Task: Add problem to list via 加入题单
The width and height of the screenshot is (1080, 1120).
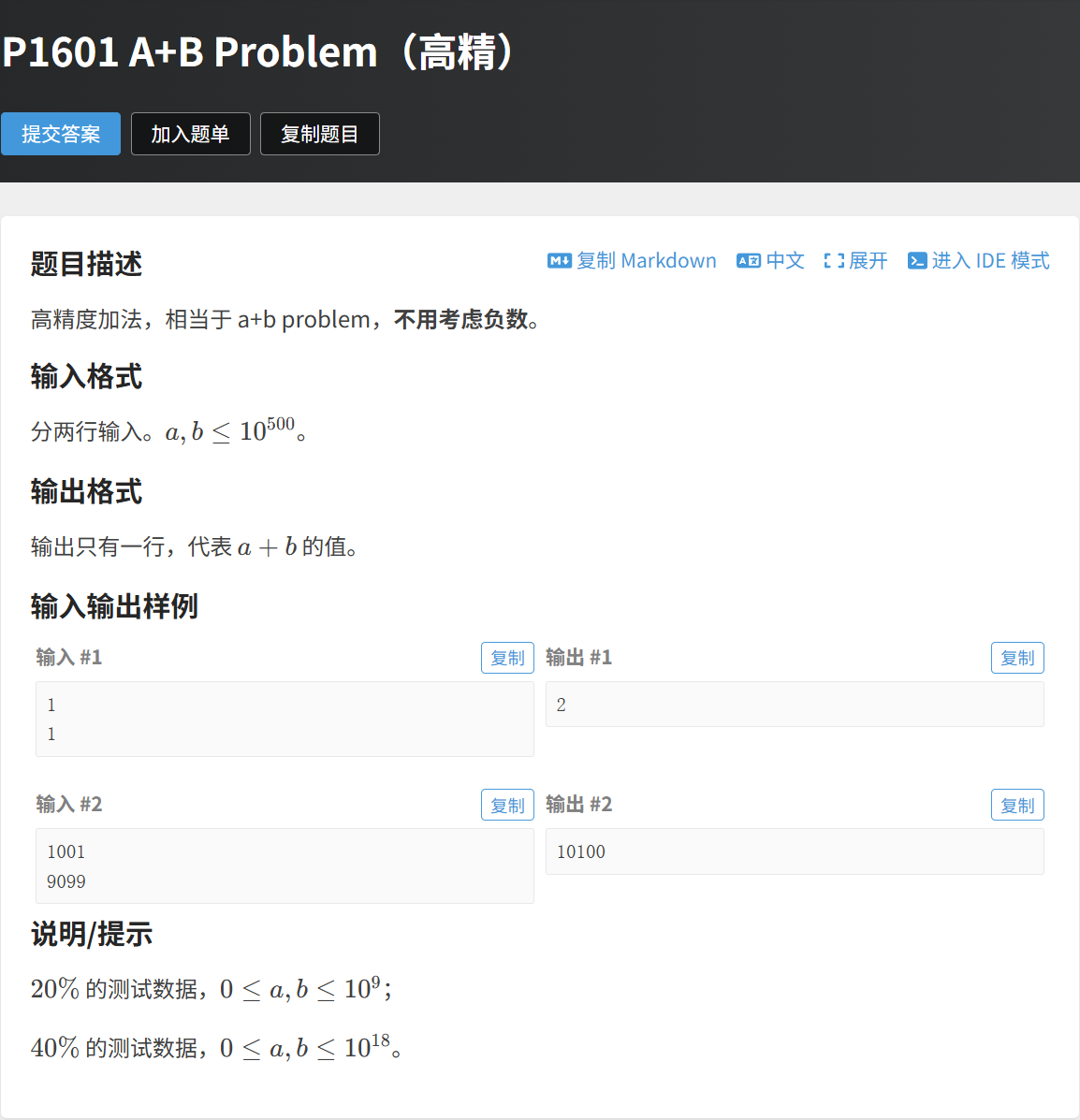Action: coord(190,134)
